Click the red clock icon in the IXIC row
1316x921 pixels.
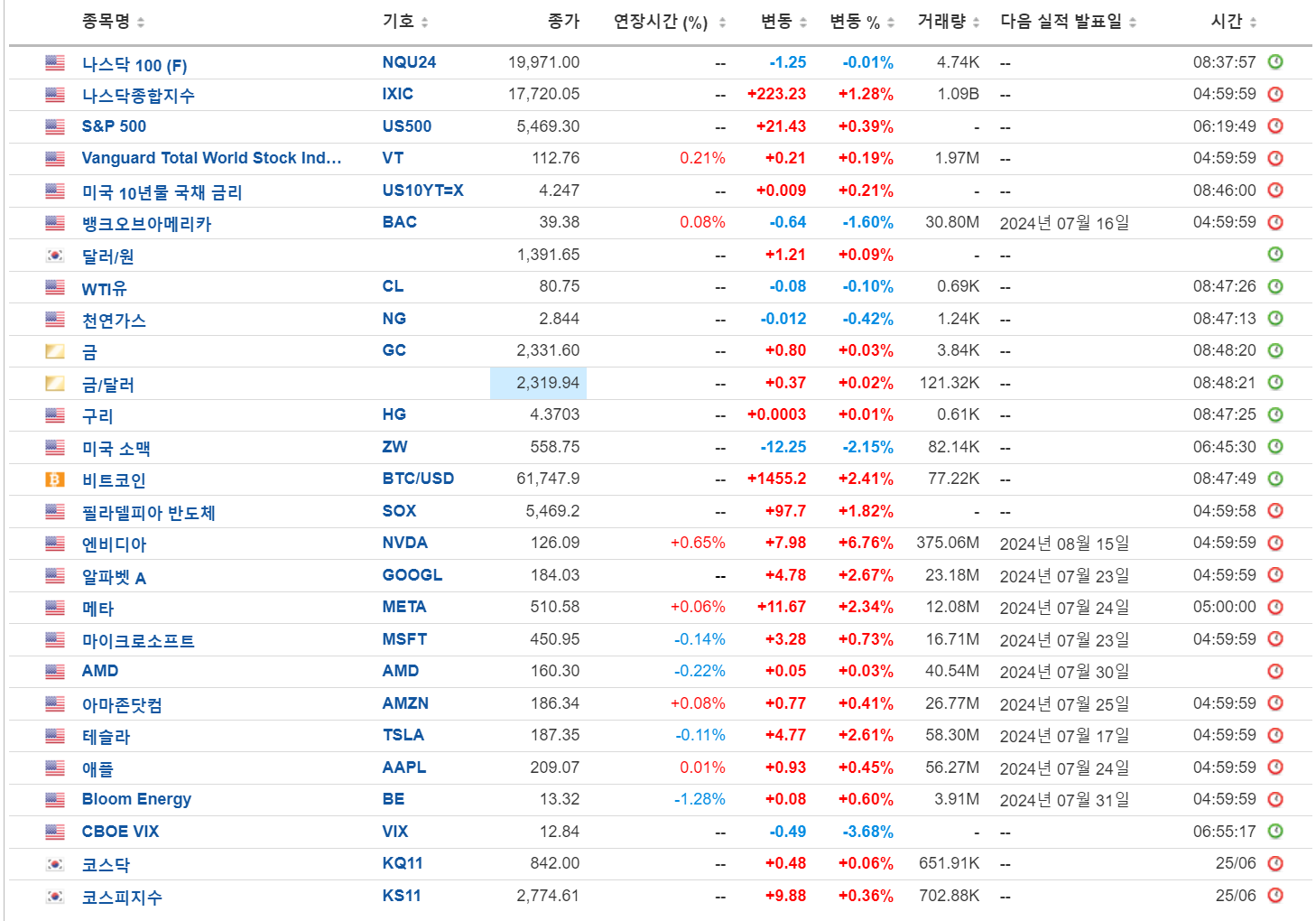coord(1275,94)
